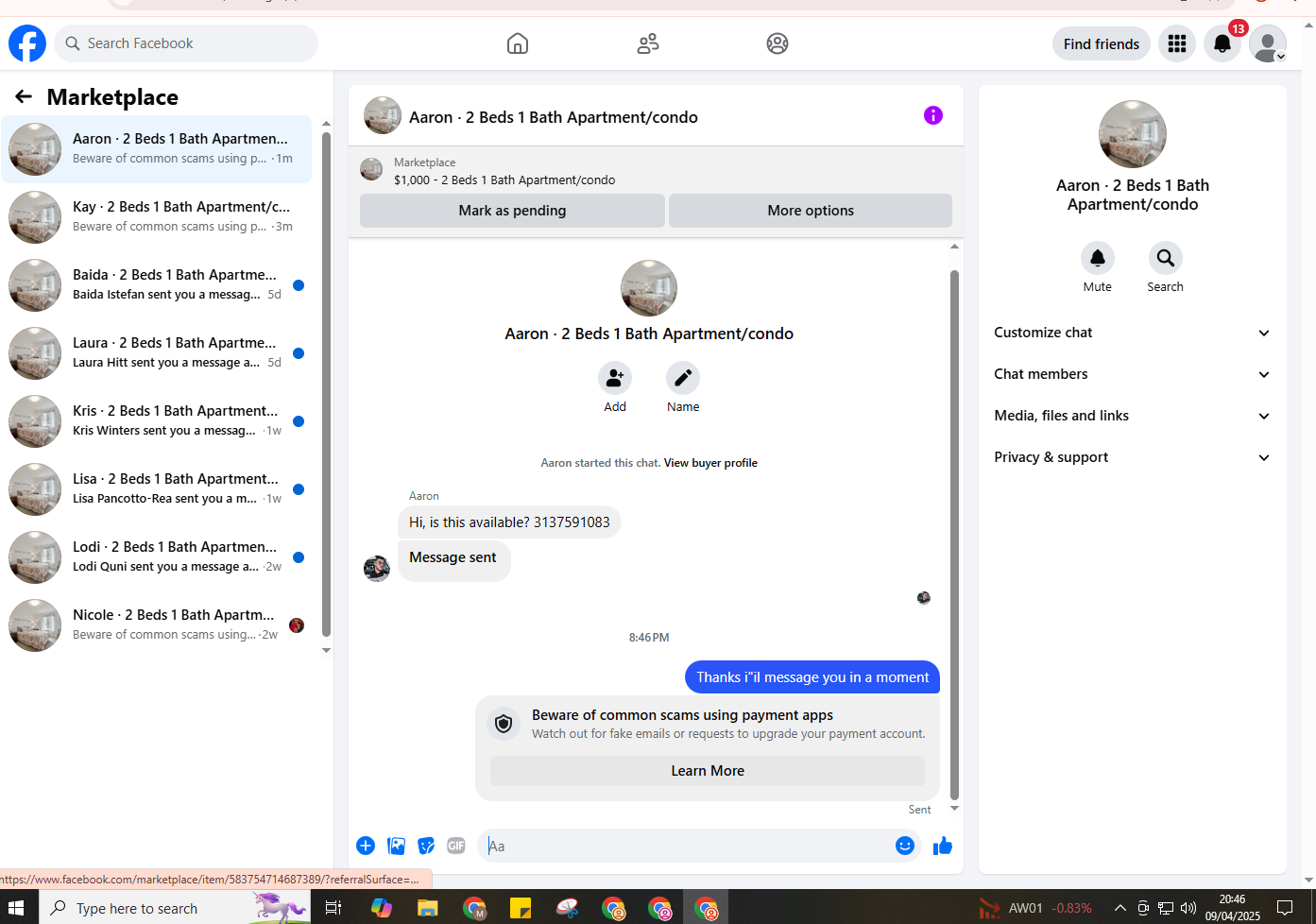This screenshot has width=1316, height=924.
Task: Open Kris conversation in list
Action: [x=157, y=421]
